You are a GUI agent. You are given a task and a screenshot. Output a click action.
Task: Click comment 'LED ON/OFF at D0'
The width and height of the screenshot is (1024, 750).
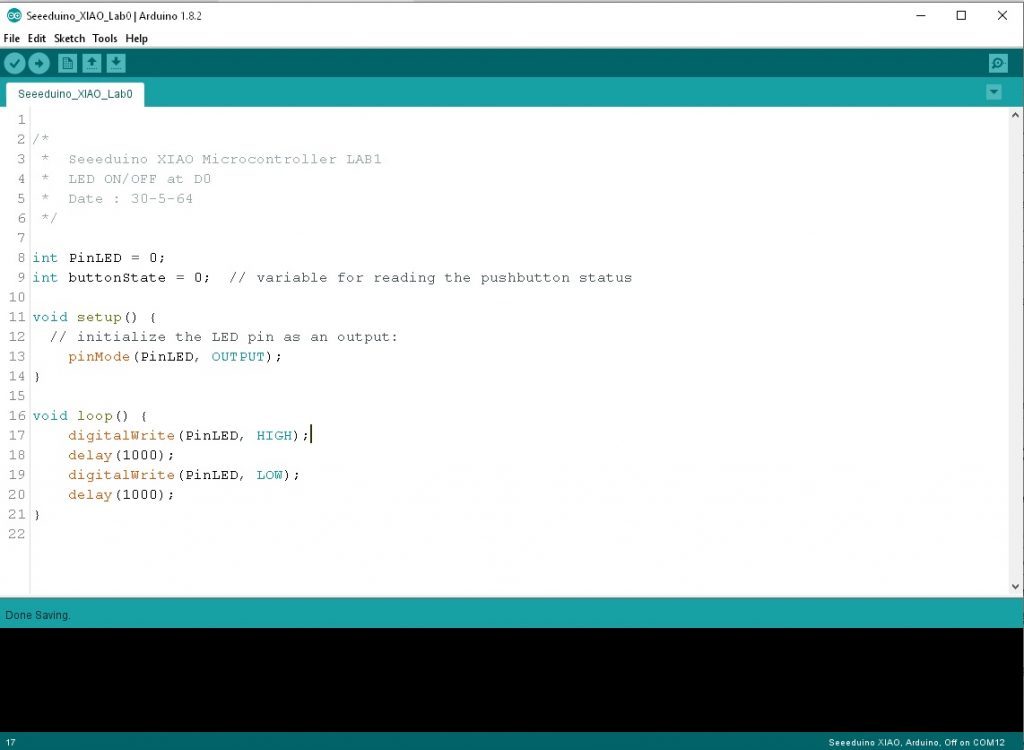coord(139,179)
